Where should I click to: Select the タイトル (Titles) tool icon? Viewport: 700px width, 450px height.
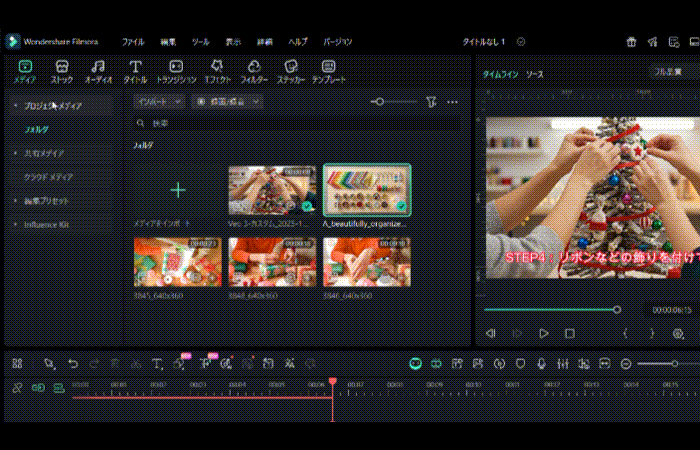(135, 66)
